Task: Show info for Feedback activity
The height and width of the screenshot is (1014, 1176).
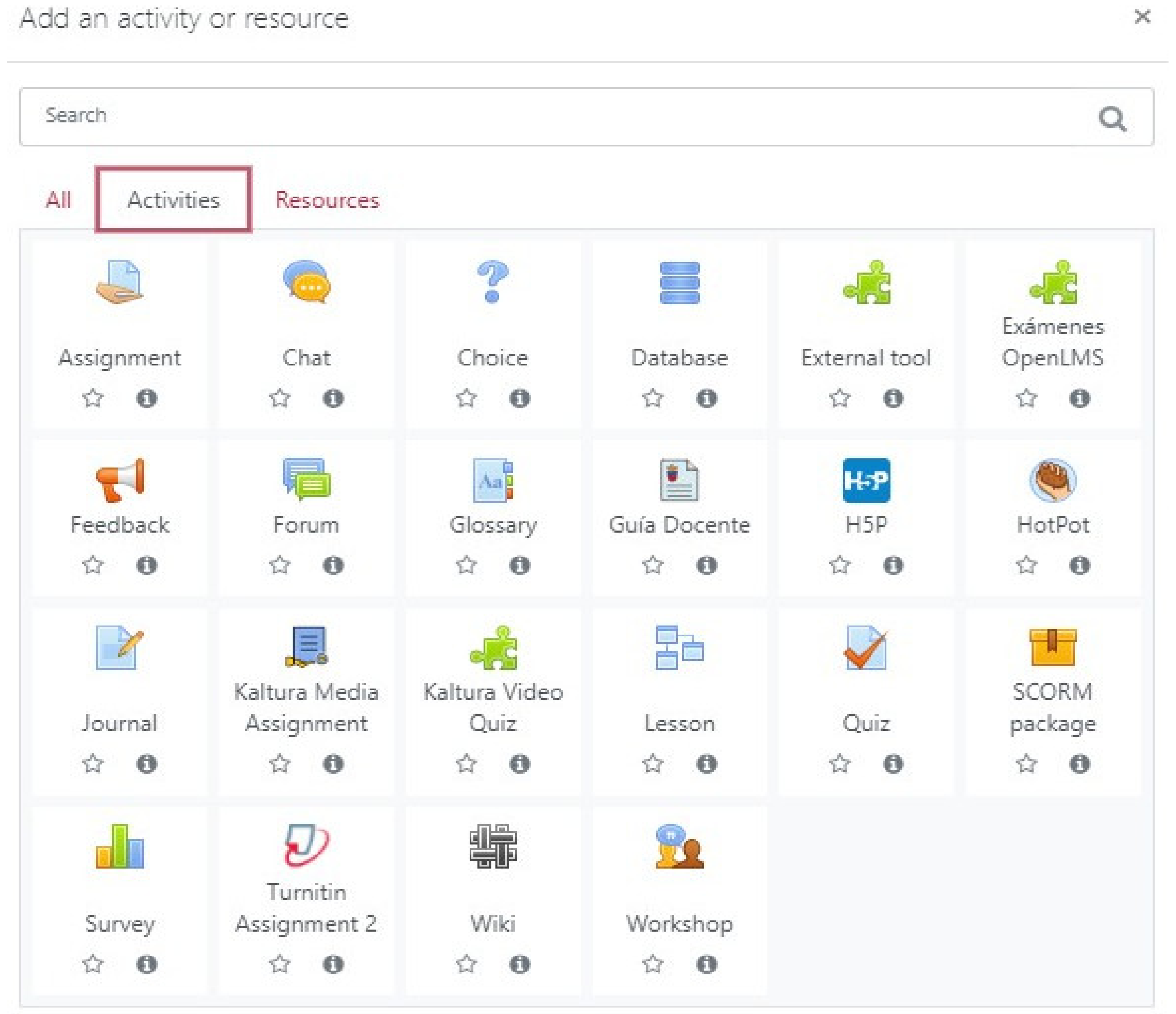Action: (x=146, y=566)
